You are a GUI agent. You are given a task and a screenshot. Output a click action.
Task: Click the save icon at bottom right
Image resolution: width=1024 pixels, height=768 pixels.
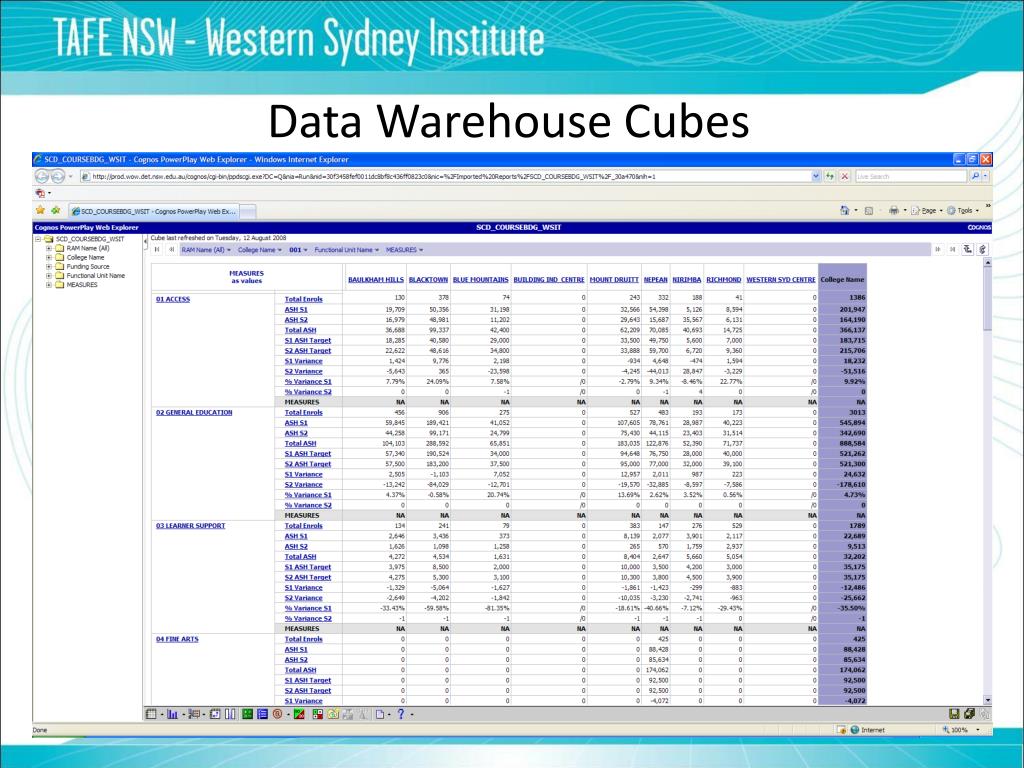(954, 714)
